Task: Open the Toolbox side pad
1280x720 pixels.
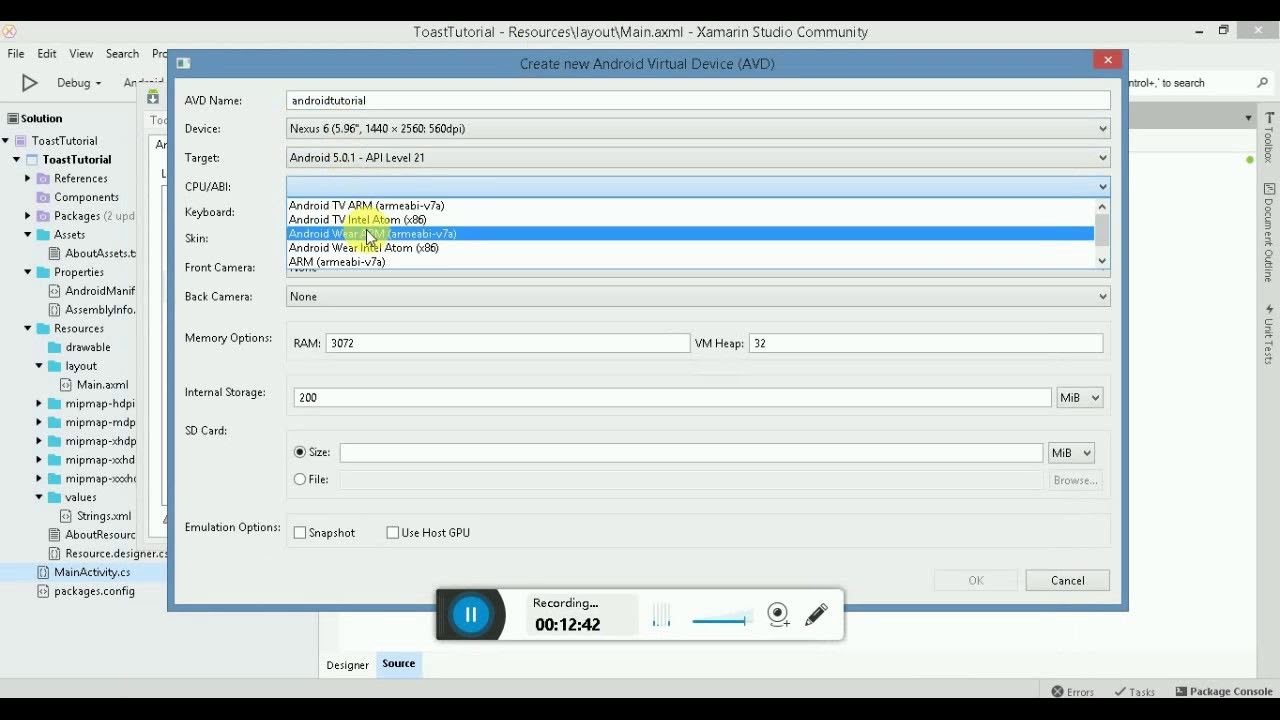Action: coord(1269,138)
